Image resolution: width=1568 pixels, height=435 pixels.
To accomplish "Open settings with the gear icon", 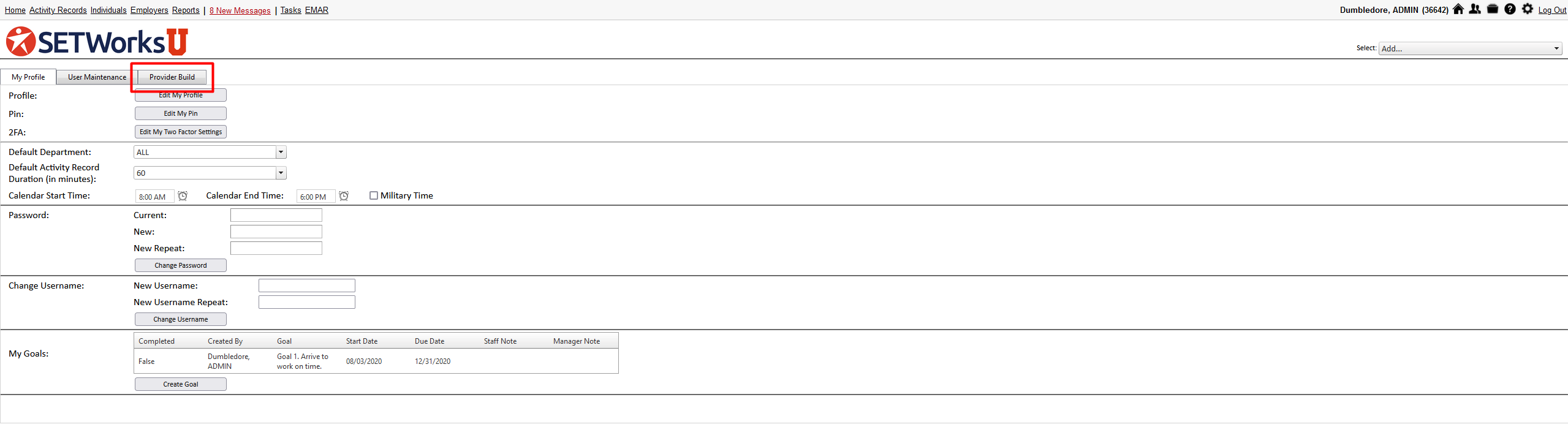I will pos(1528,9).
